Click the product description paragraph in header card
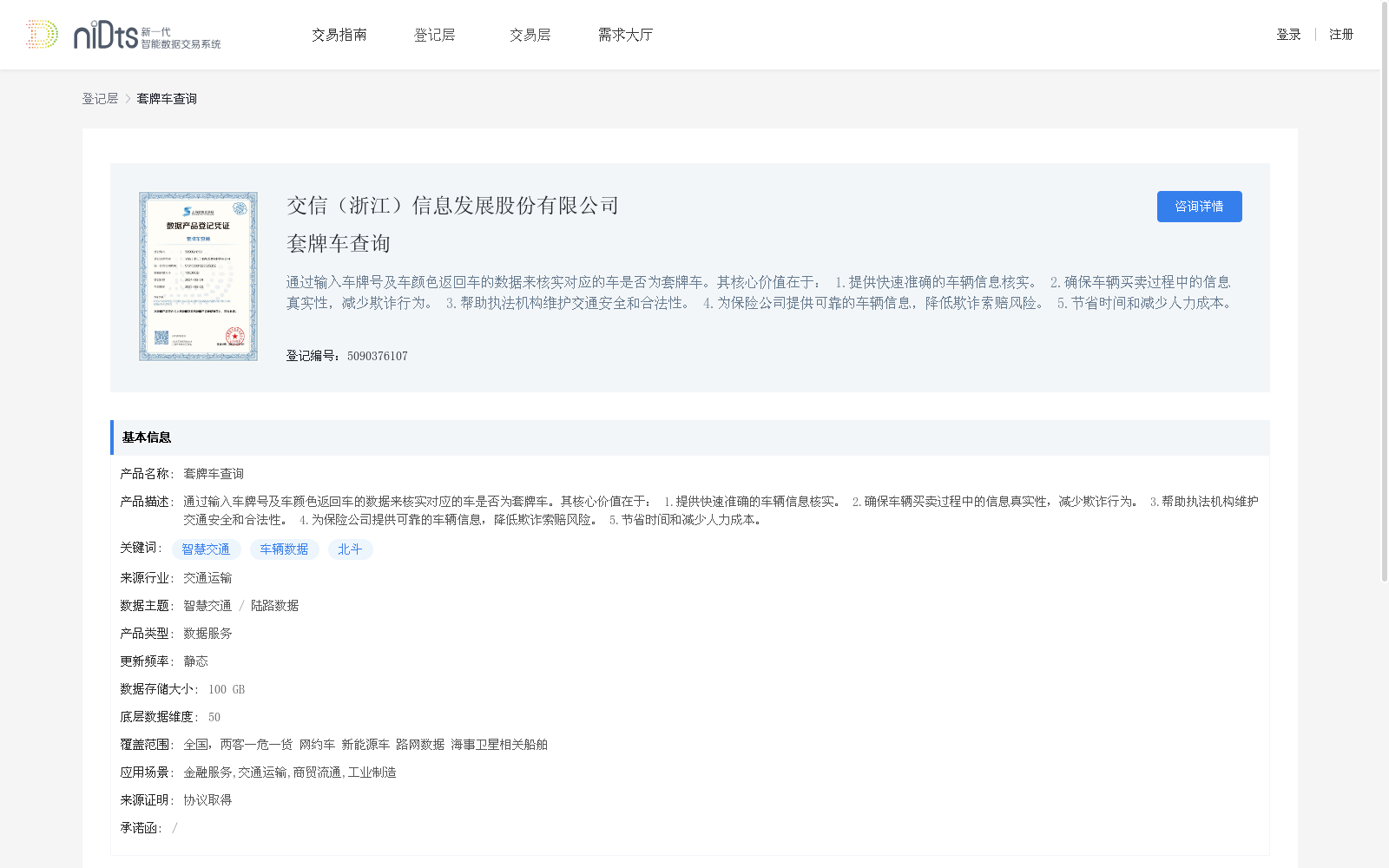 (760, 293)
